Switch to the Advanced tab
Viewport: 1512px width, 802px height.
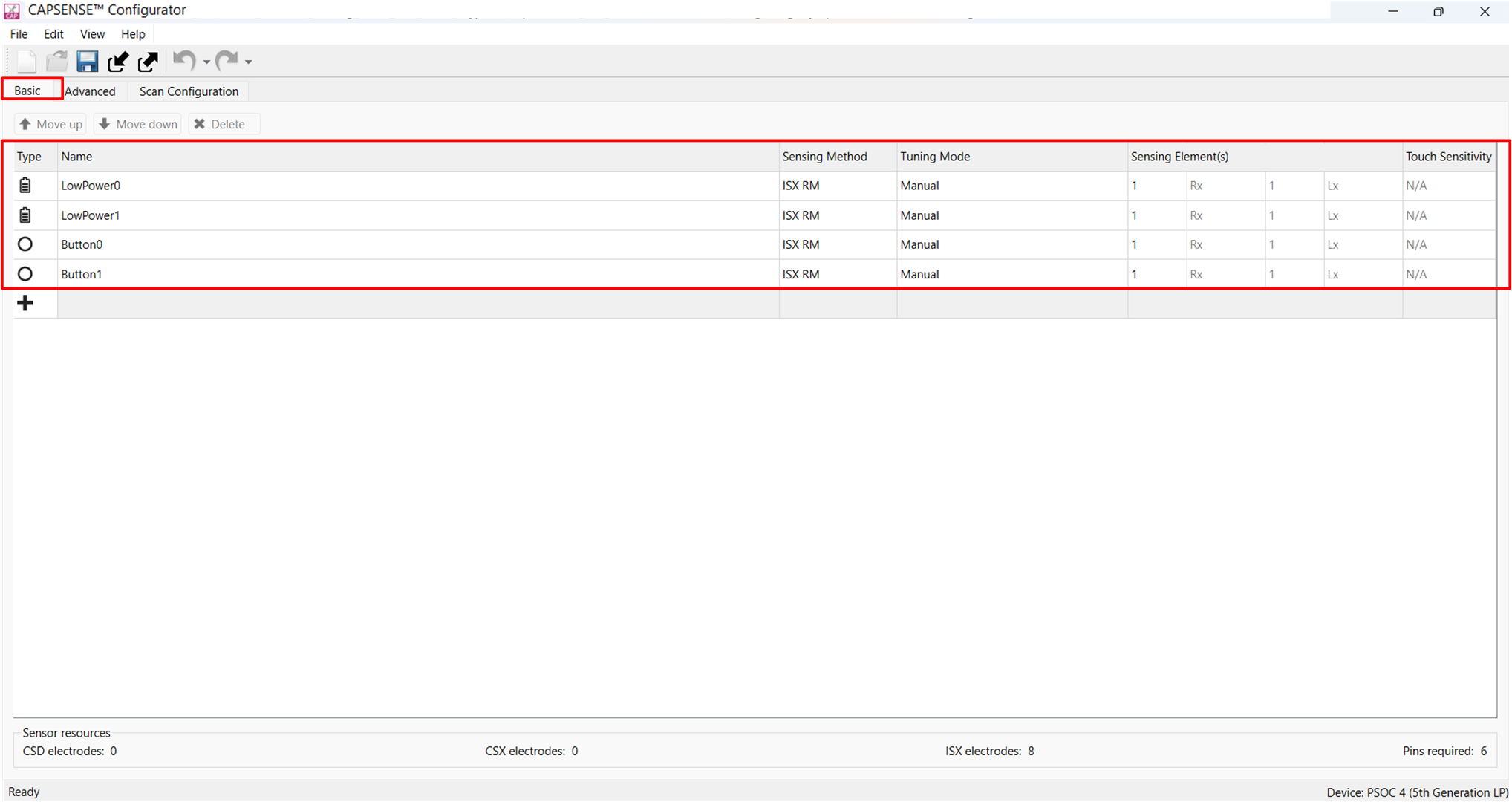[90, 91]
